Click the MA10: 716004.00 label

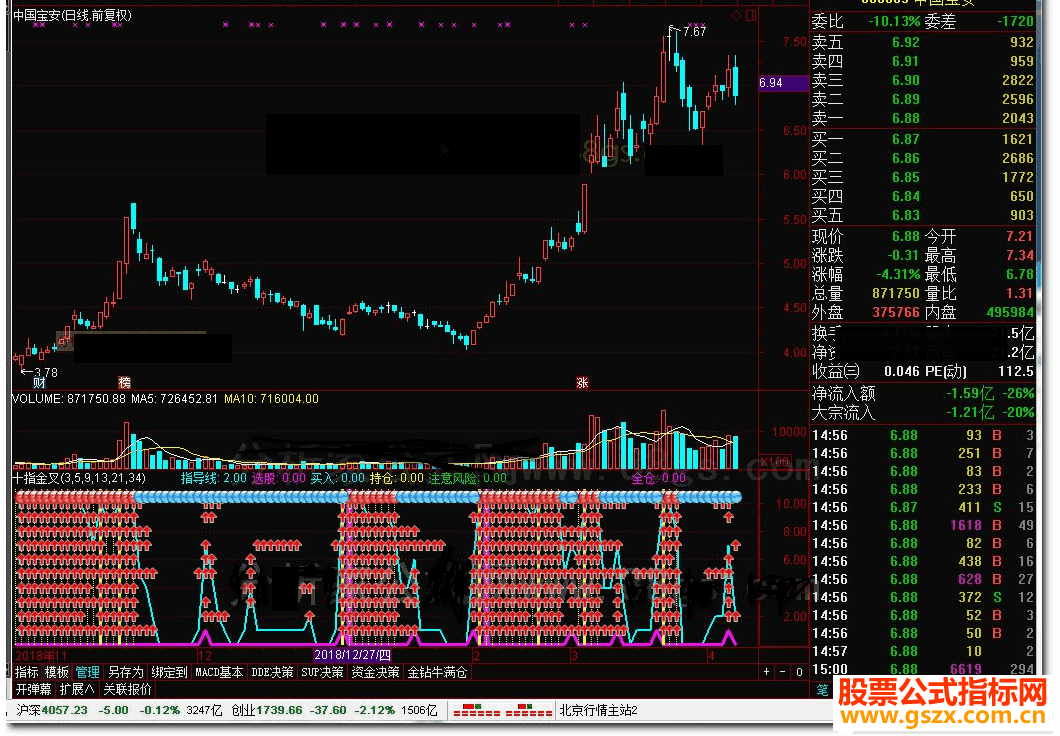point(271,399)
